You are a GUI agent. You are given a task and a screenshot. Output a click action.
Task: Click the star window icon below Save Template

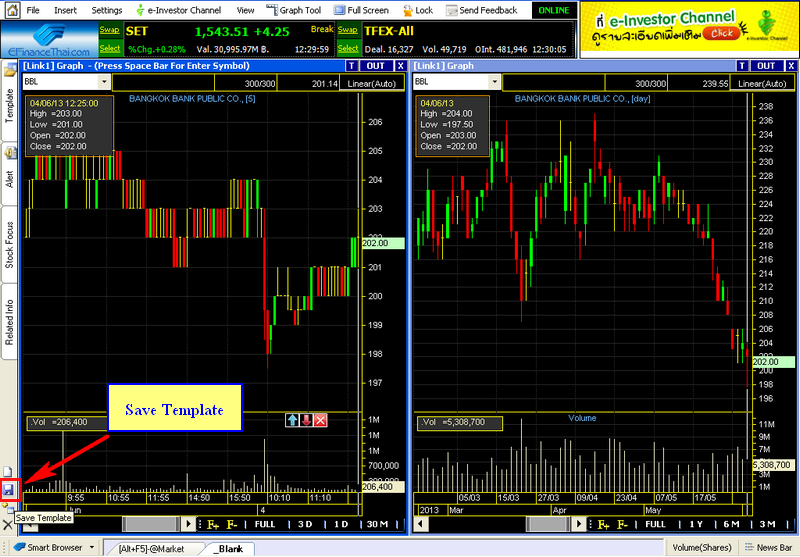click(7, 507)
